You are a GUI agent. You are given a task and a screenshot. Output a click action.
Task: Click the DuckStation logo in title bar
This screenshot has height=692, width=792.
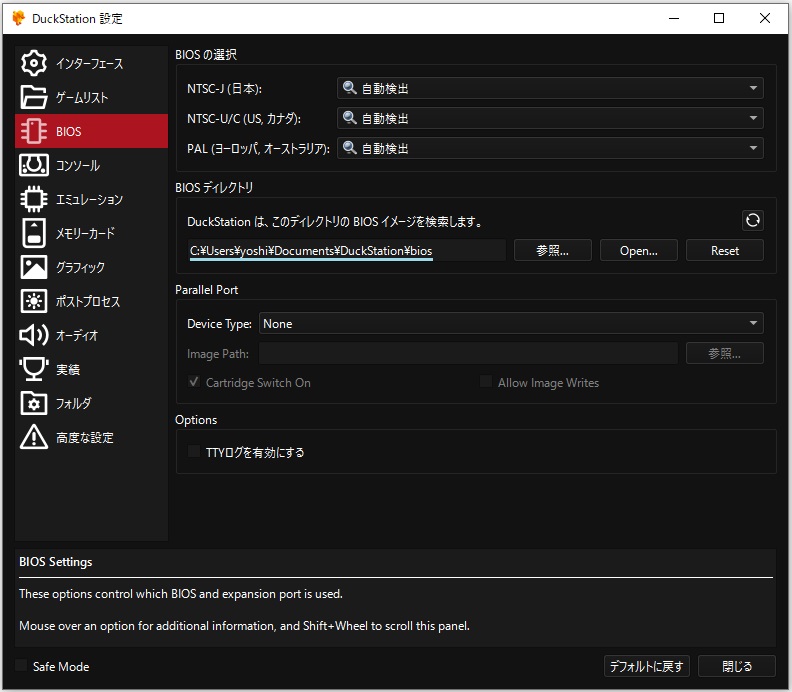point(18,18)
